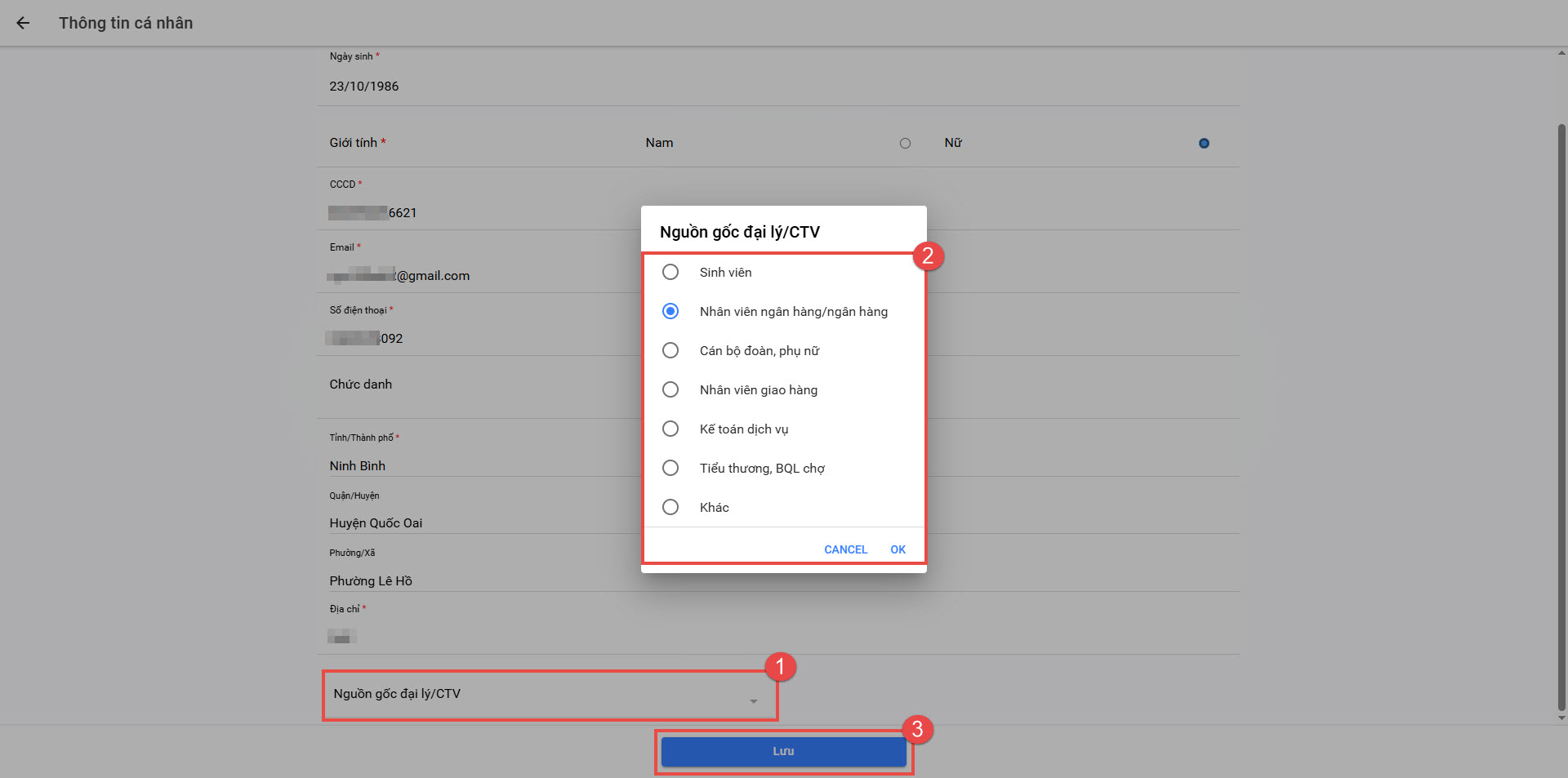Click the back arrow icon
Viewport: 1568px width, 778px height.
[23, 23]
